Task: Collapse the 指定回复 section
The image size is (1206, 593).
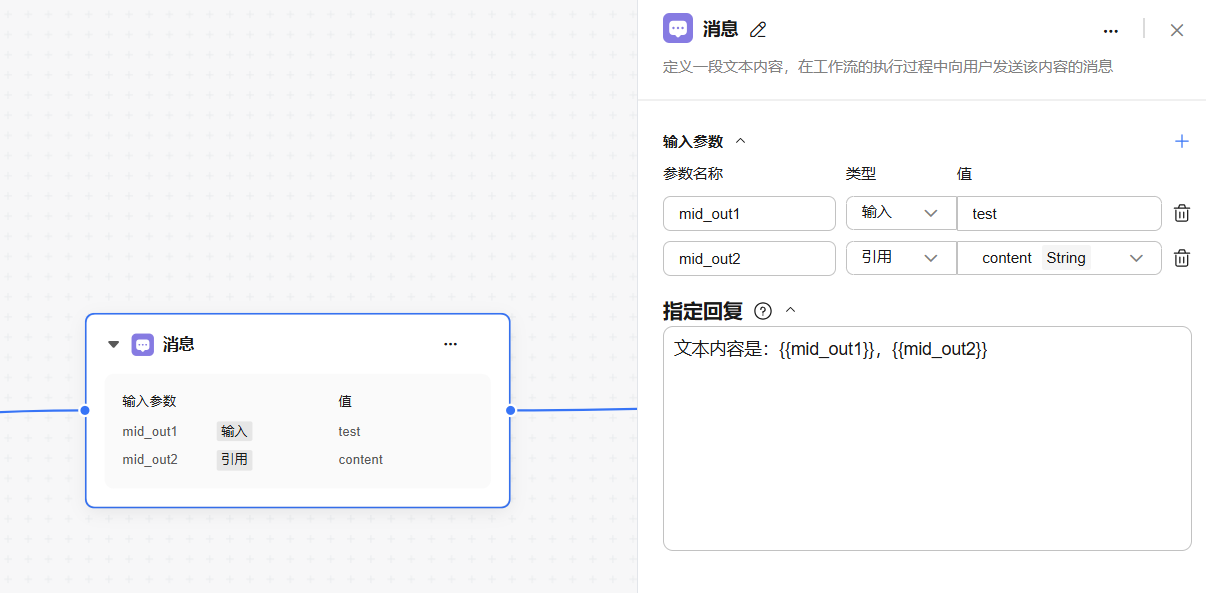Action: tap(790, 311)
